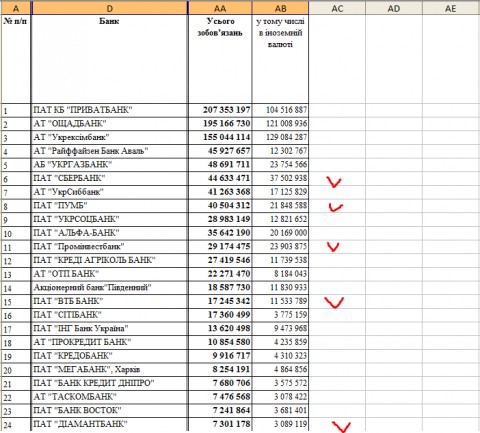Screen dimensions: 480x433
Task: Click the red checkmark beside ВТБ БАНК row
Action: click(x=334, y=302)
